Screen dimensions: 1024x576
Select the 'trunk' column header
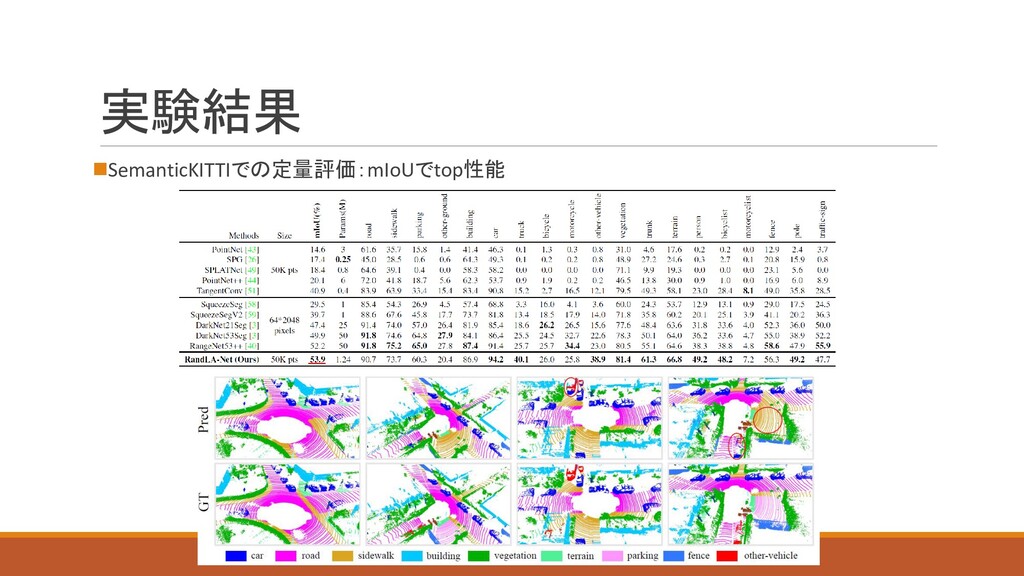click(648, 229)
